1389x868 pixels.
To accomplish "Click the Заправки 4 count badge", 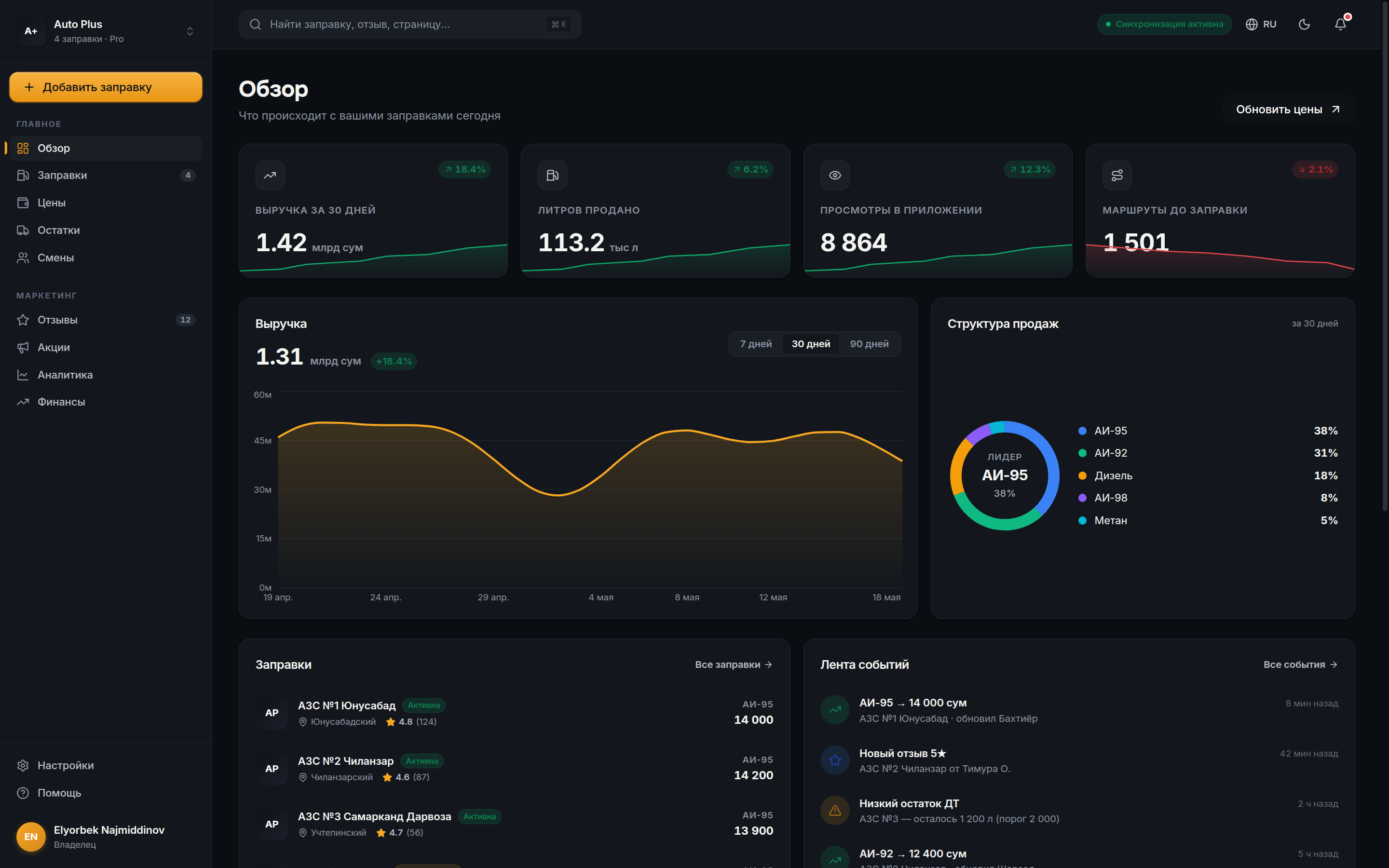I will click(188, 175).
